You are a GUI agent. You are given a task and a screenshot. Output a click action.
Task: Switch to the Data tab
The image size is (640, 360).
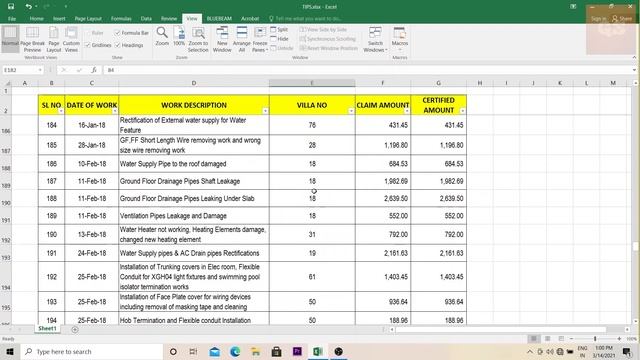(146, 18)
